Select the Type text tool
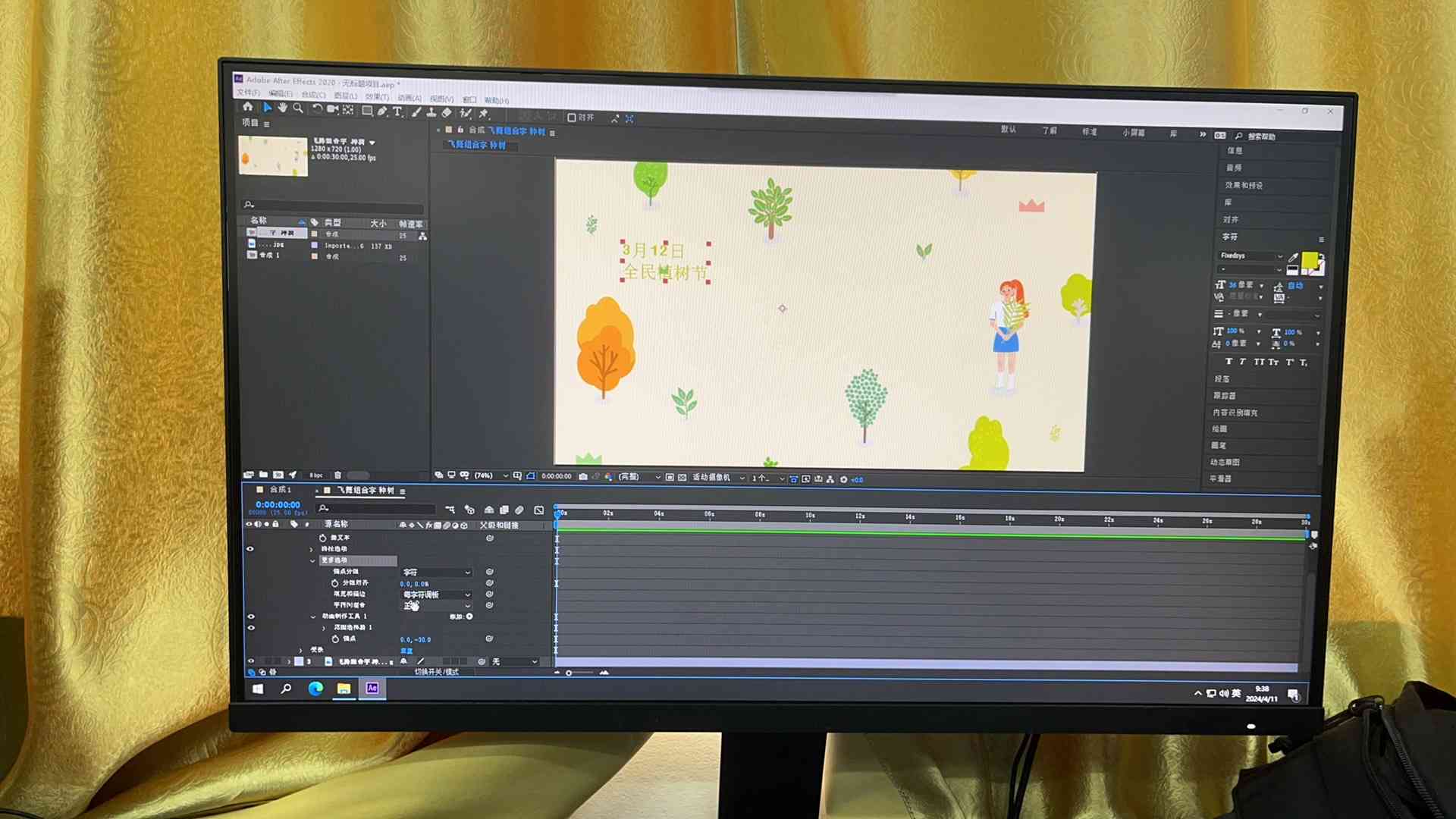The height and width of the screenshot is (819, 1456). click(x=397, y=111)
